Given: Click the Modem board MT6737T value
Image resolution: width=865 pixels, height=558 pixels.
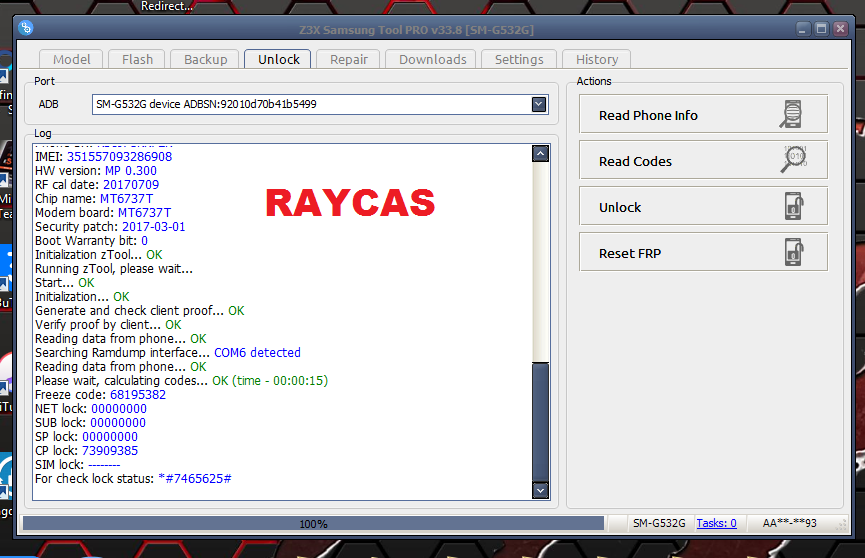Looking at the screenshot, I should 145,213.
